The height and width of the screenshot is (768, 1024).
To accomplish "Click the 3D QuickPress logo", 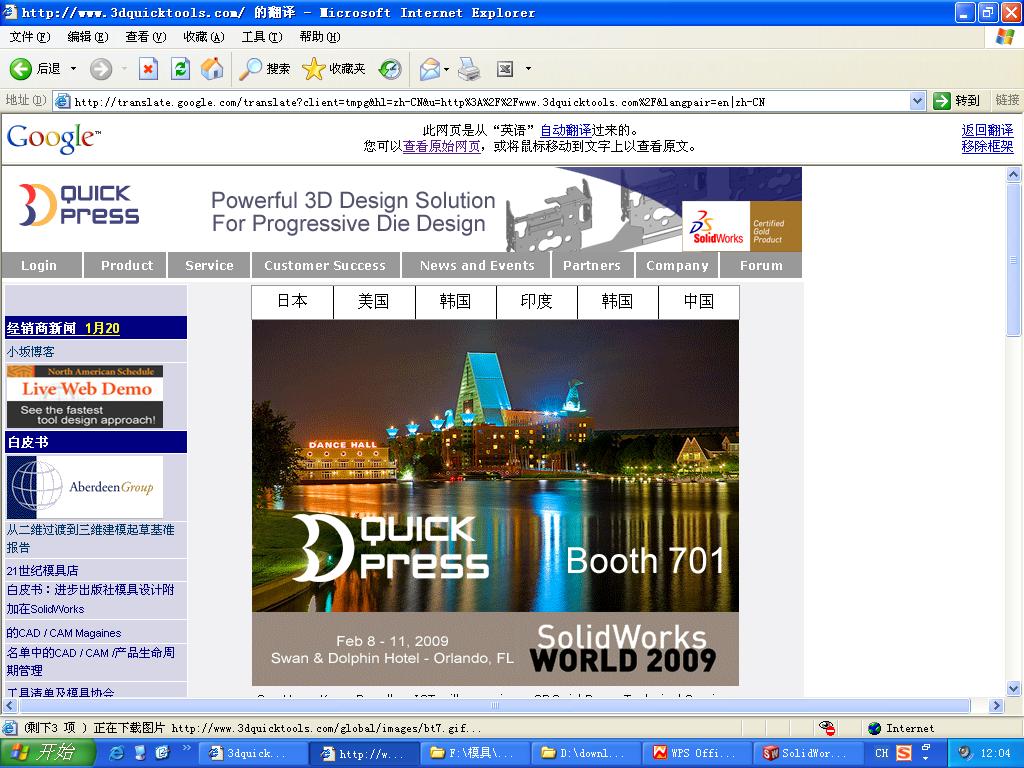I will coord(79,204).
